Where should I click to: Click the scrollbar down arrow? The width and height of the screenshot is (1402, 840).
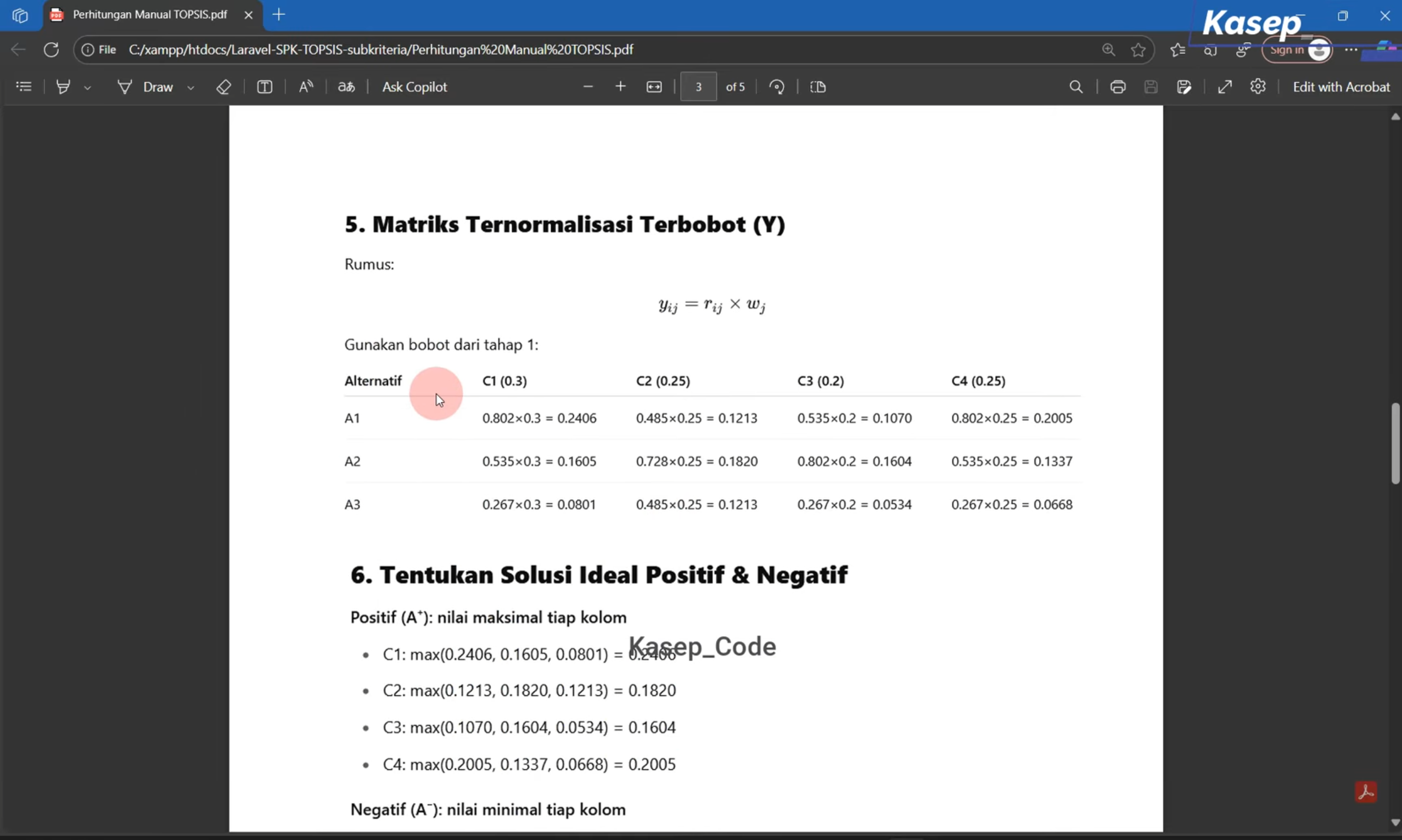coord(1395,822)
